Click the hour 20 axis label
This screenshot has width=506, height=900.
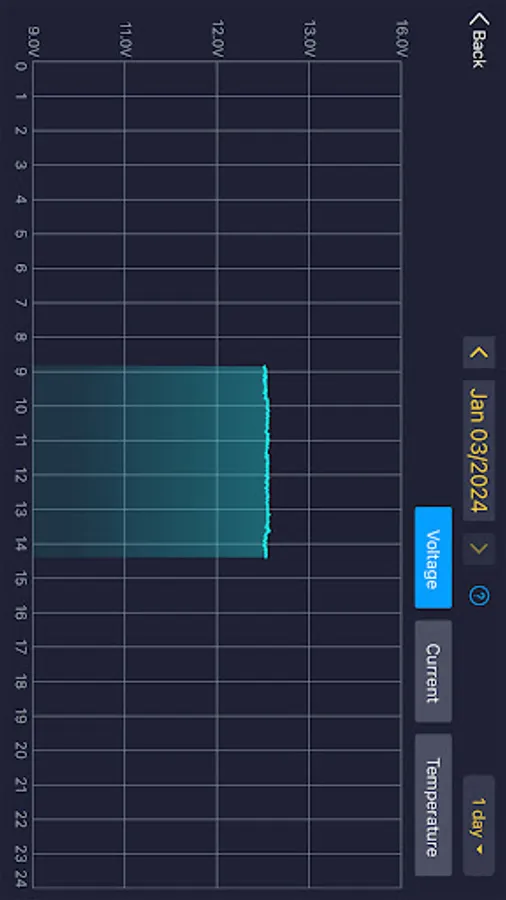tap(21, 750)
